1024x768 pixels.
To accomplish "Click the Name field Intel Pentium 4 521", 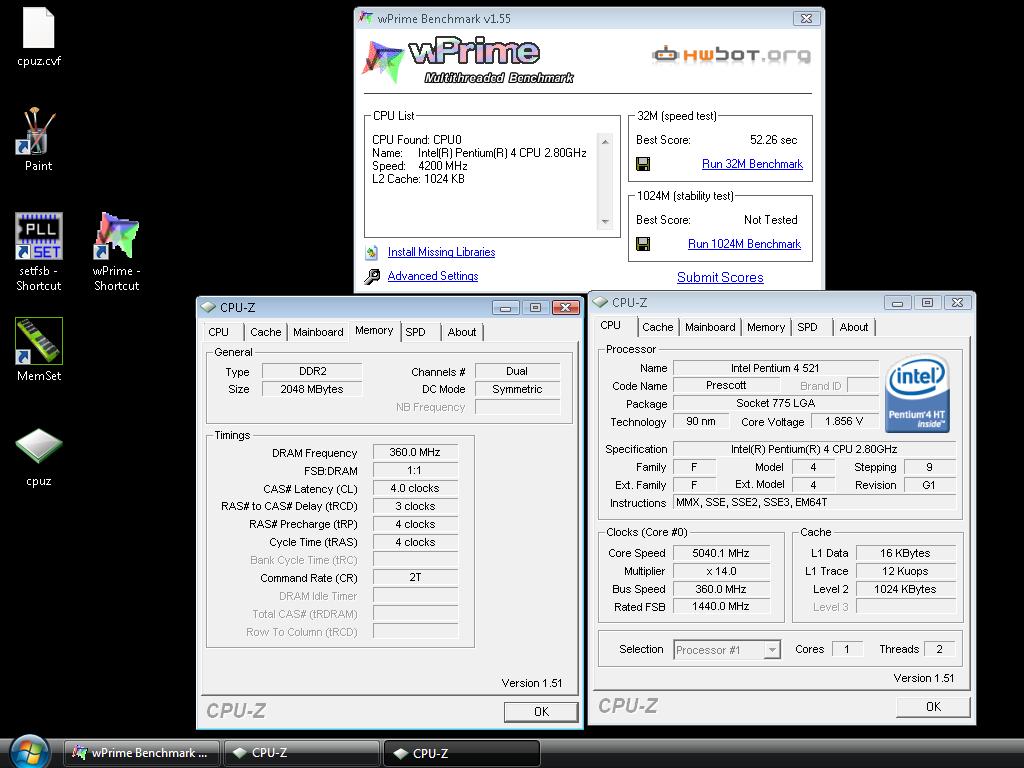I will [775, 368].
